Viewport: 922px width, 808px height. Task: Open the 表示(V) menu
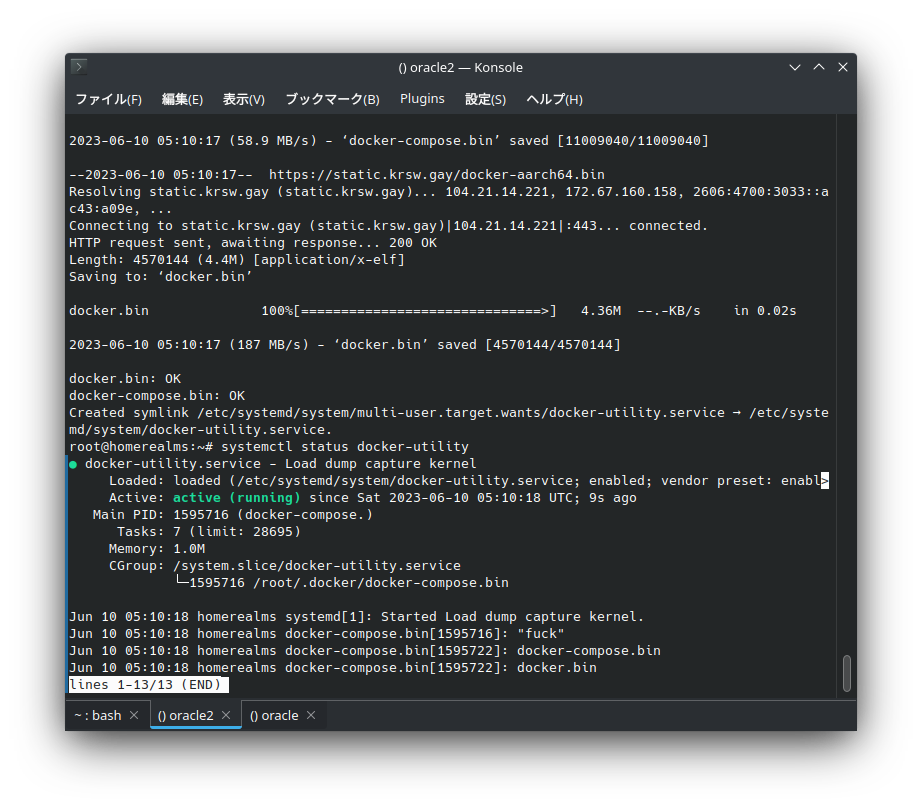[x=243, y=99]
